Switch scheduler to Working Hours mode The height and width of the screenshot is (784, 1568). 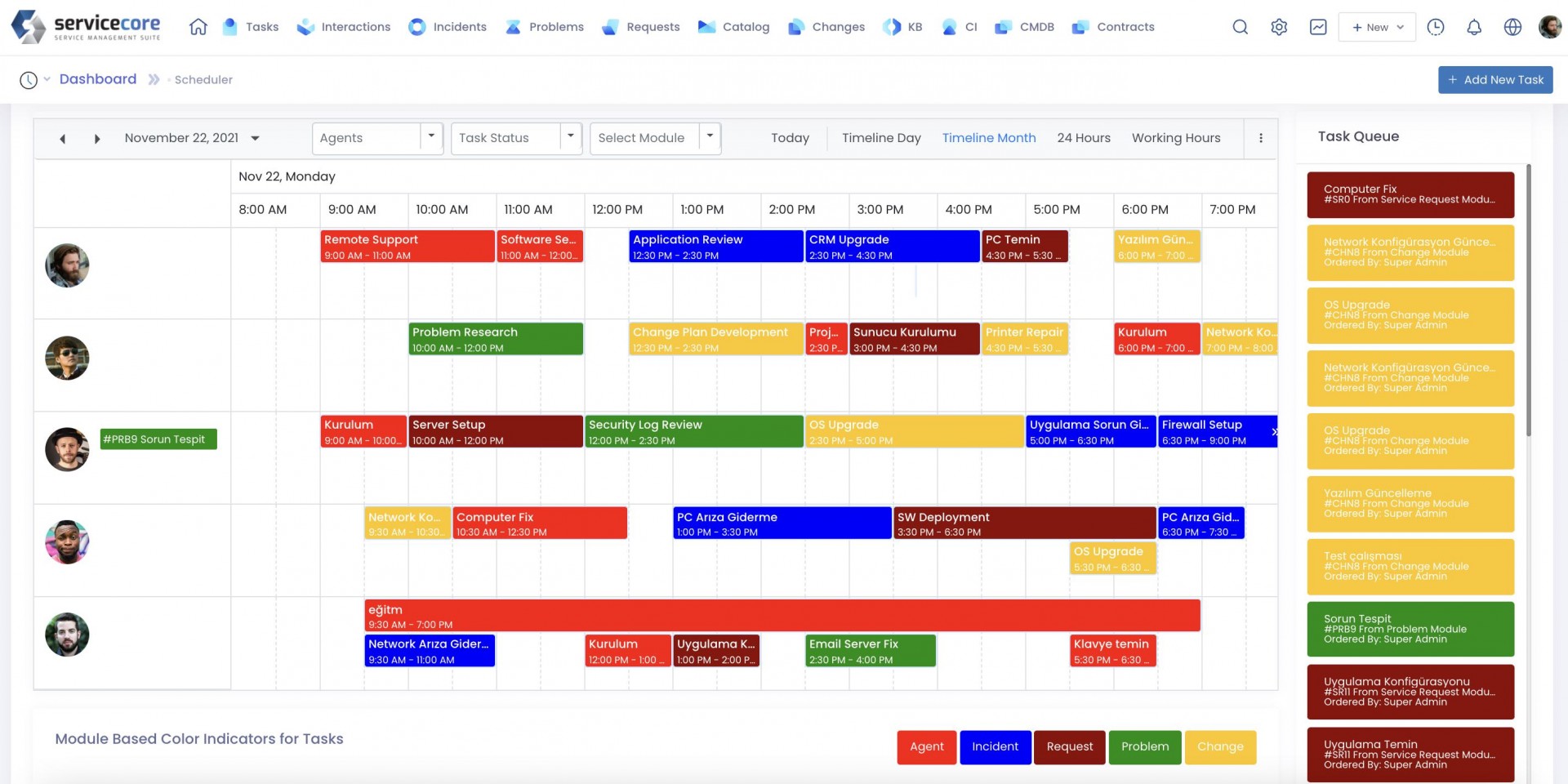[1176, 138]
